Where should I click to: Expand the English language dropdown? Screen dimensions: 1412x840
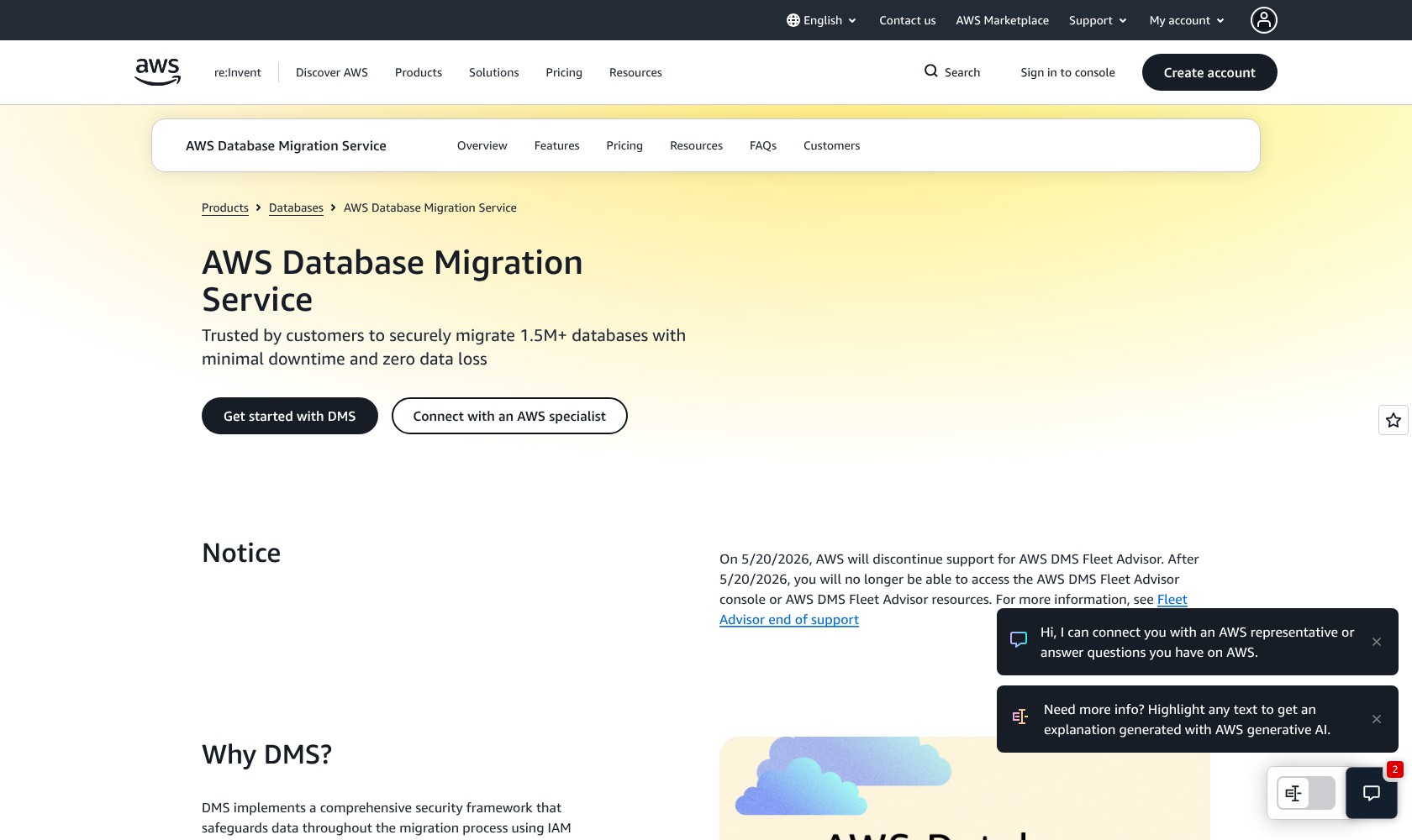point(822,20)
